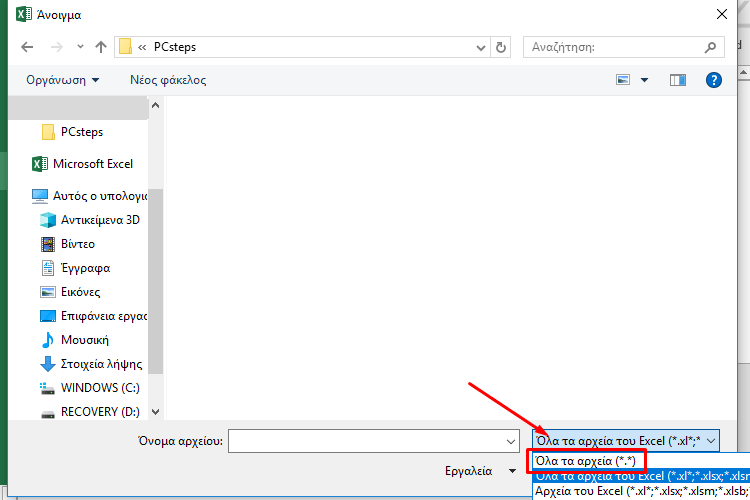This screenshot has width=750, height=500.
Task: Select Microsoft Excel in navigation pane
Action: click(x=82, y=164)
